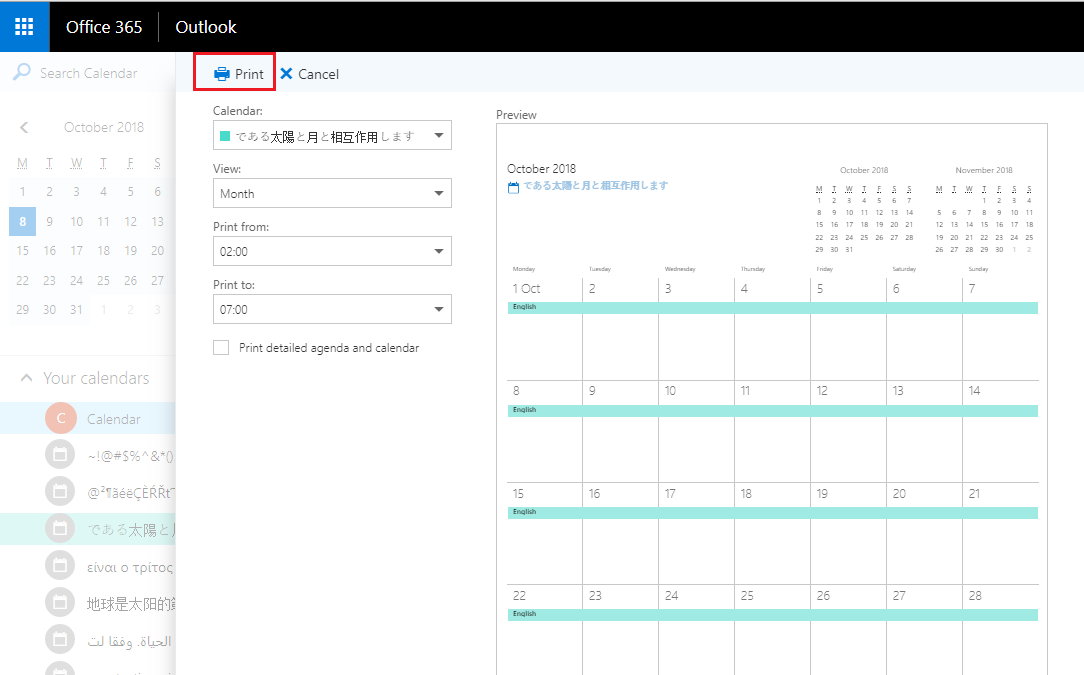Click the である太陽 calendar icon in sidebar
The height and width of the screenshot is (675, 1084).
point(60,529)
